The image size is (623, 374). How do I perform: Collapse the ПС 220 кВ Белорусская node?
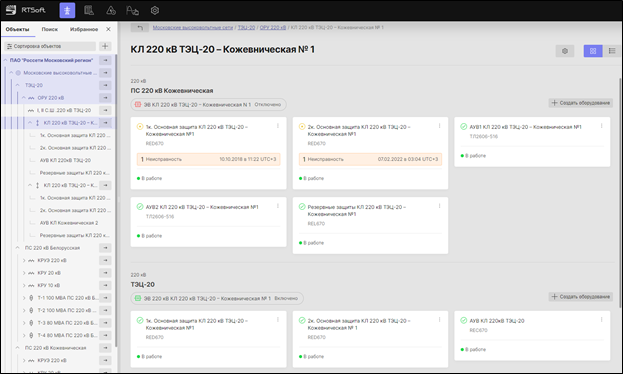[x=17, y=248]
